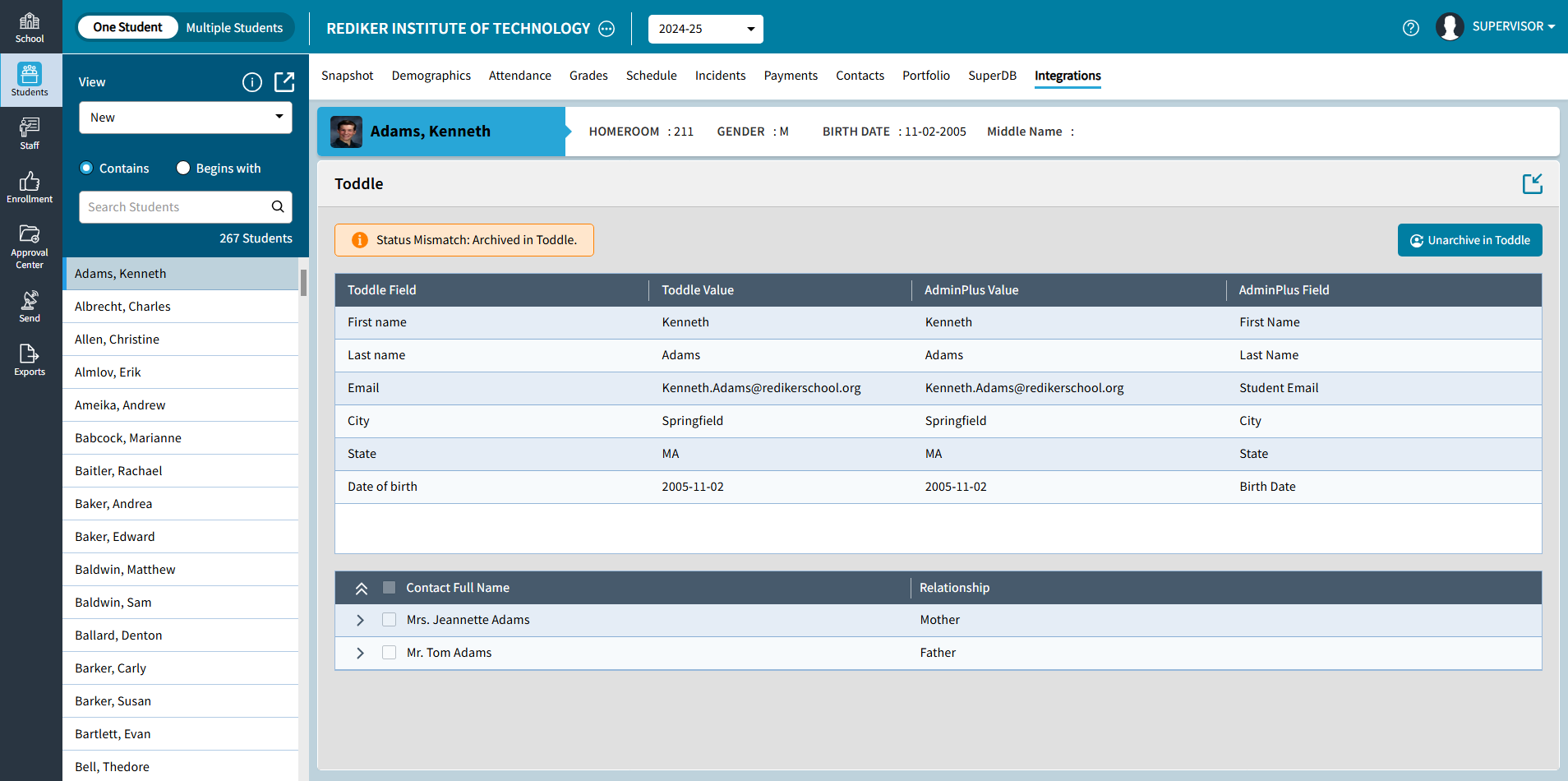Open the SuperDB tab

992,76
